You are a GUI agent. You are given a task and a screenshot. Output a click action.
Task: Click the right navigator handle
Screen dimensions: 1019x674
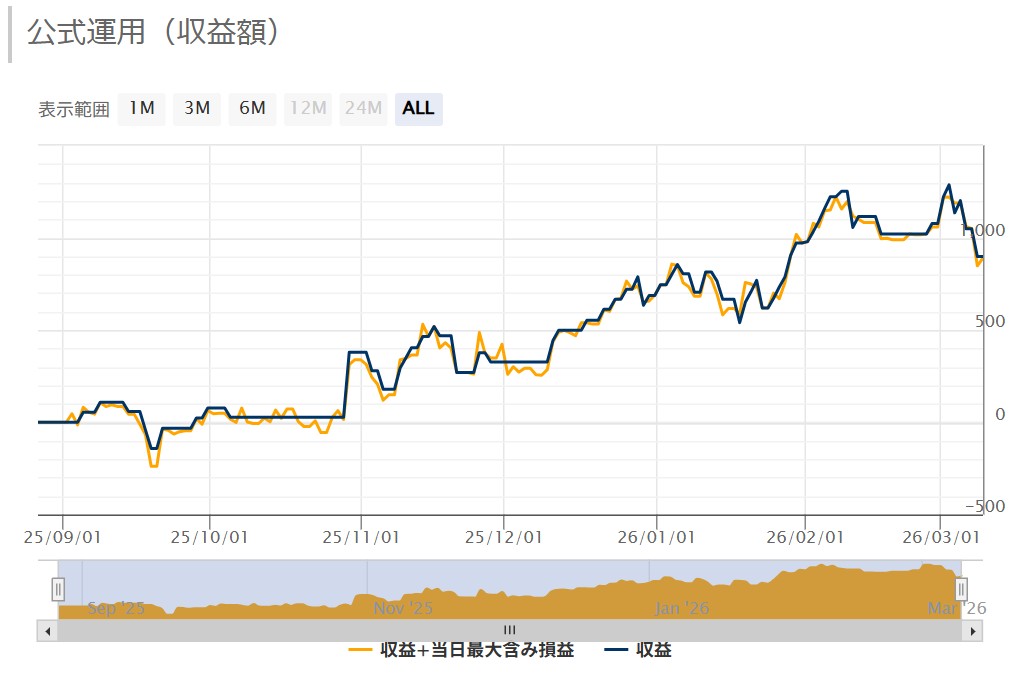click(961, 589)
